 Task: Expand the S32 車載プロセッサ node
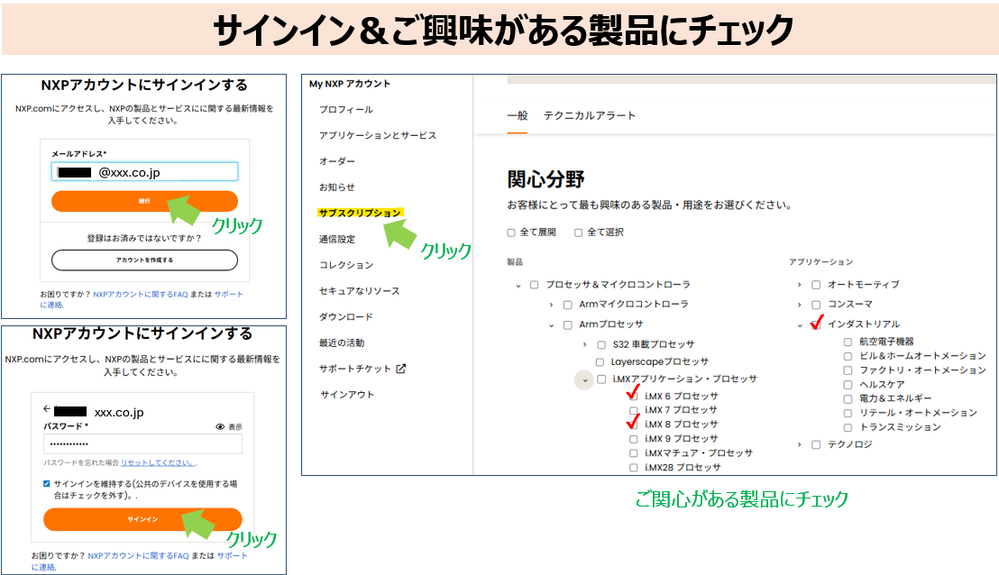[585, 344]
